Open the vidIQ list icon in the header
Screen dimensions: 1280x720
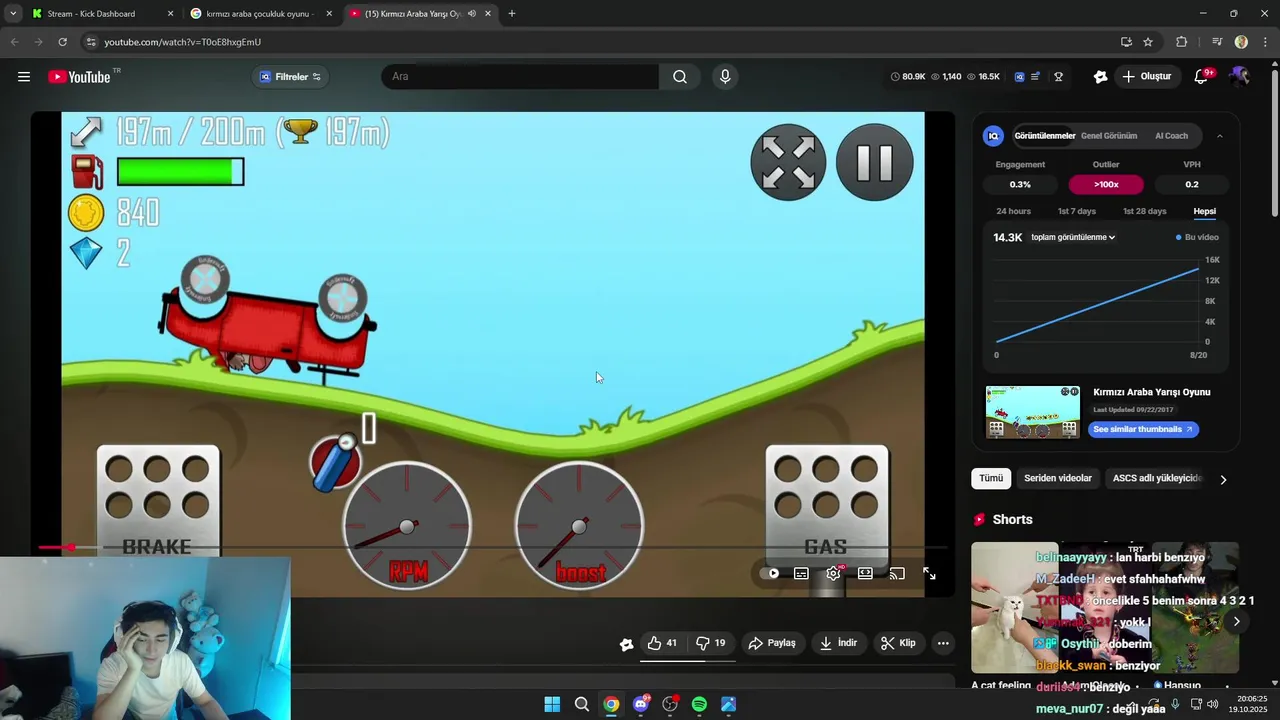point(1036,77)
